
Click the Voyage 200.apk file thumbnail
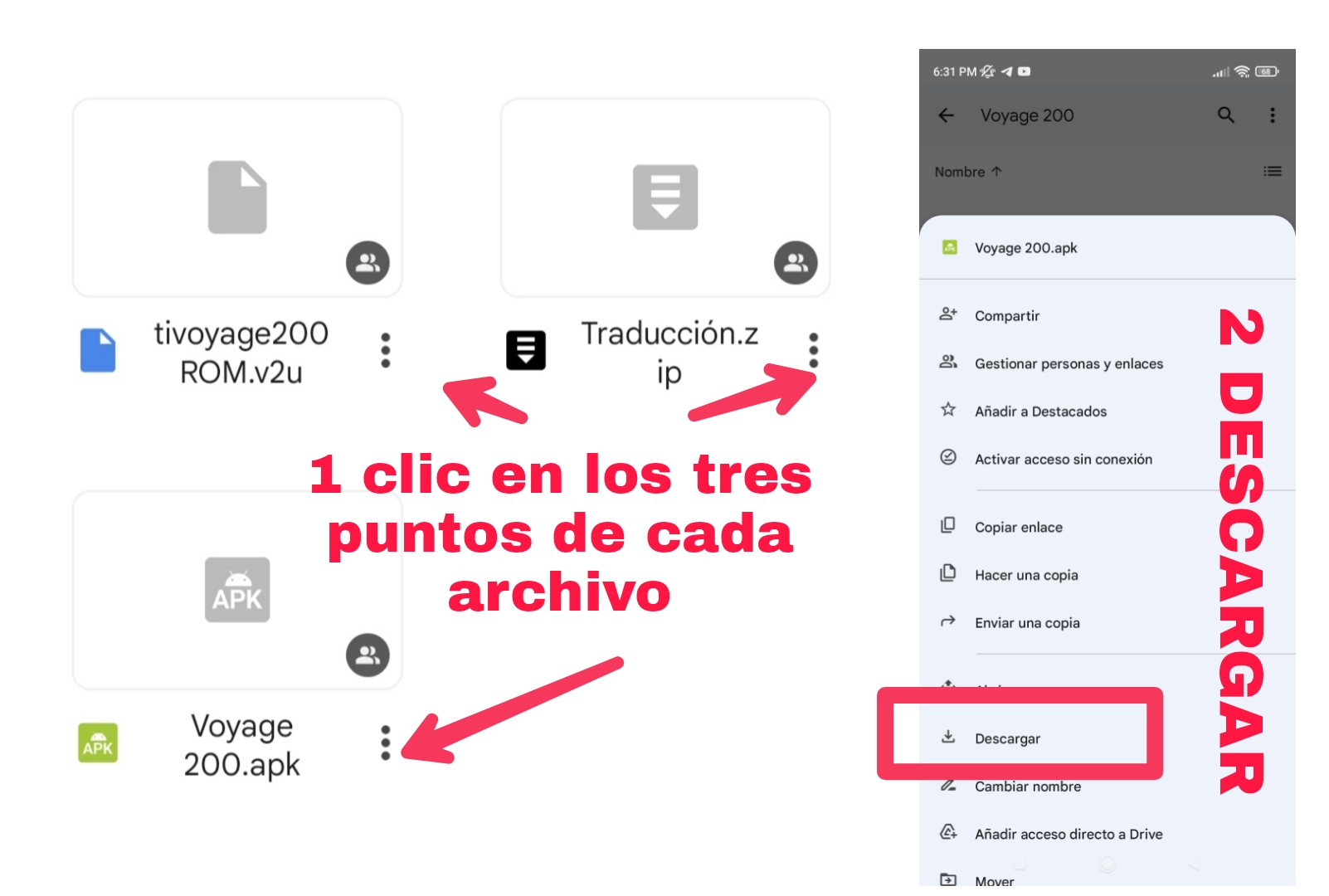[x=237, y=590]
